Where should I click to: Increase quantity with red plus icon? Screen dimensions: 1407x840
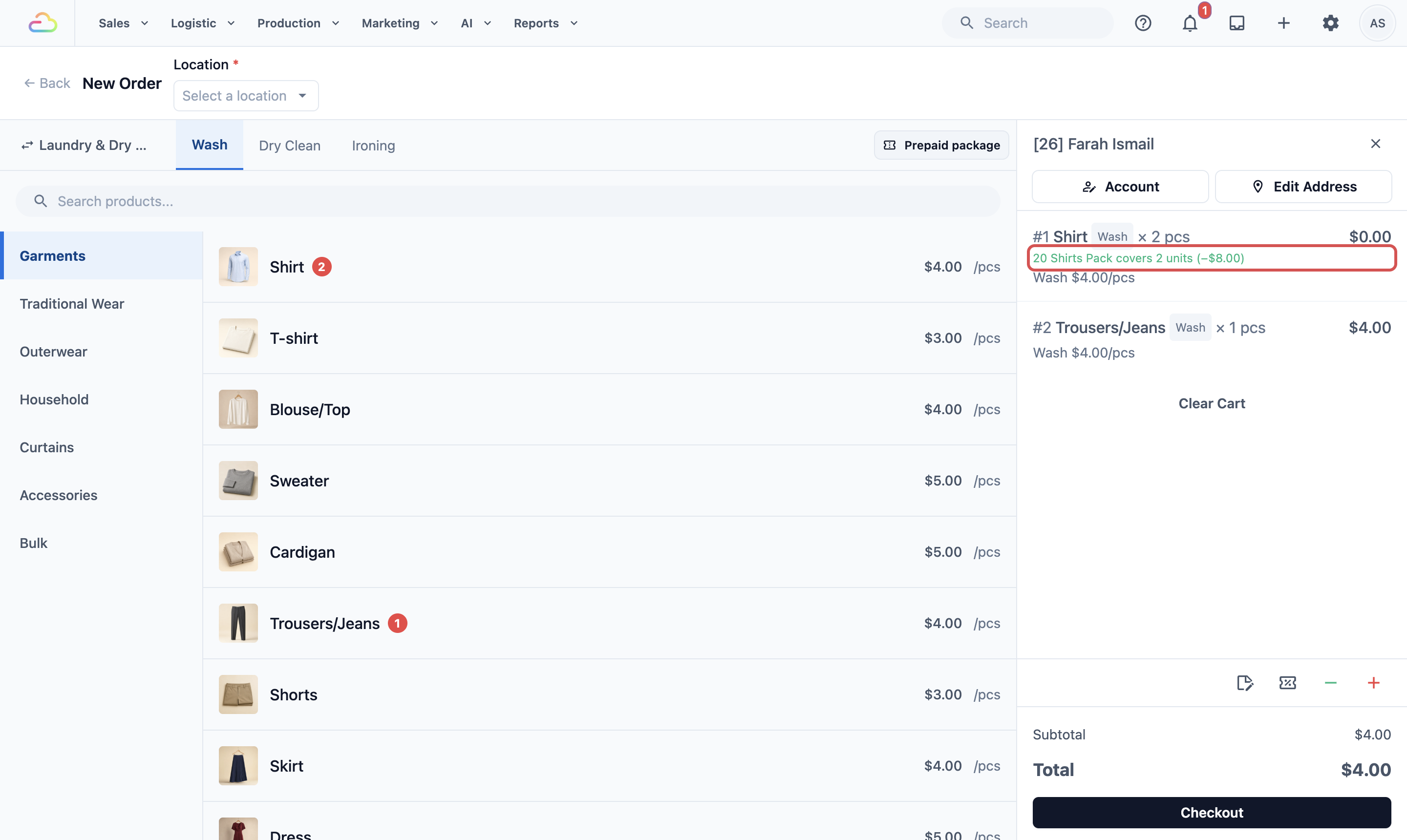[1374, 683]
